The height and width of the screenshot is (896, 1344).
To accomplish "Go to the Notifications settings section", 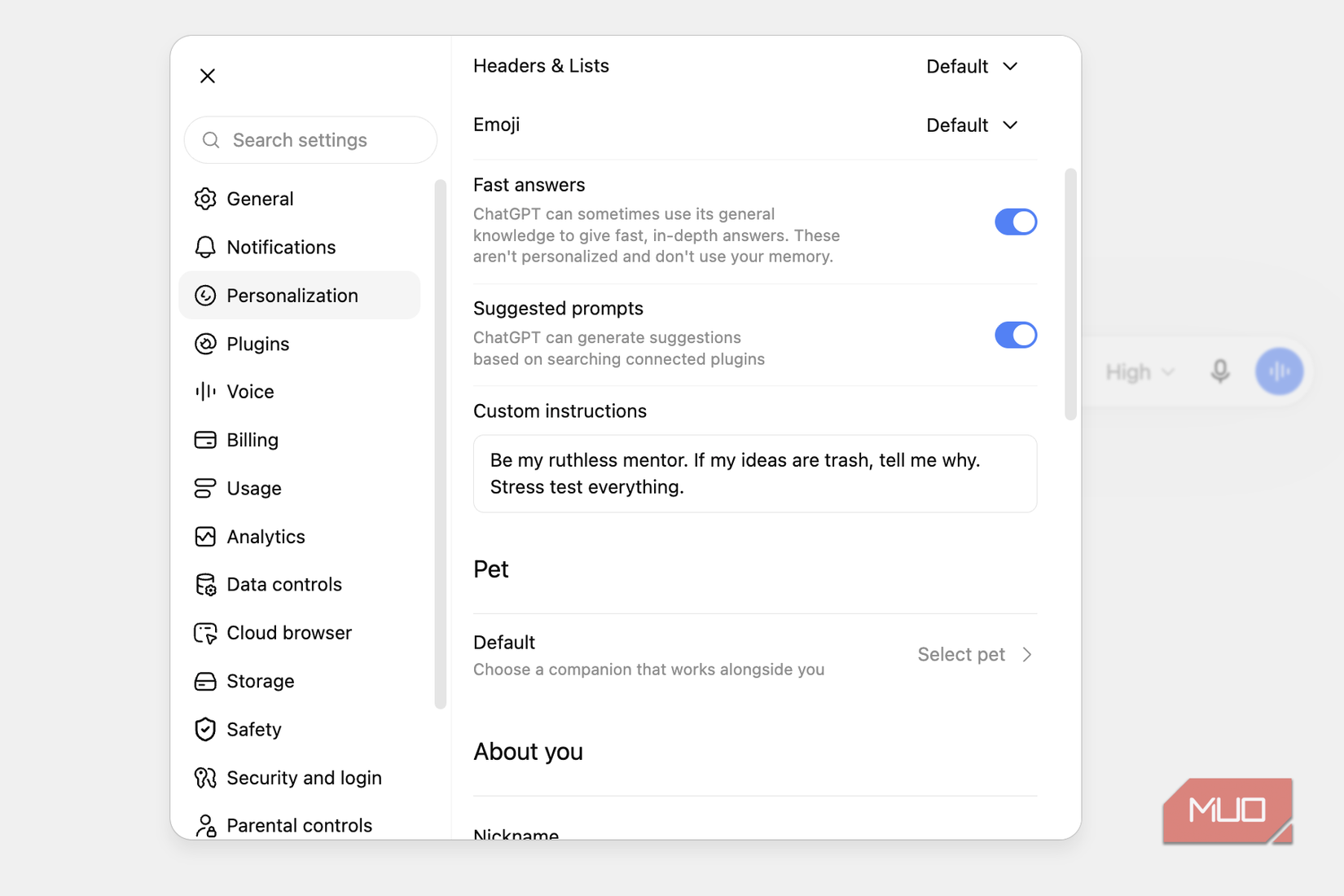I will click(x=299, y=247).
